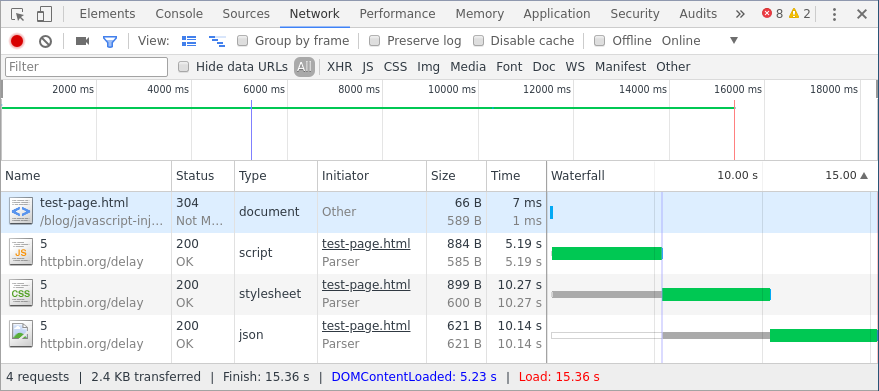
Task: Click the image icon of json row
Action: click(x=21, y=334)
